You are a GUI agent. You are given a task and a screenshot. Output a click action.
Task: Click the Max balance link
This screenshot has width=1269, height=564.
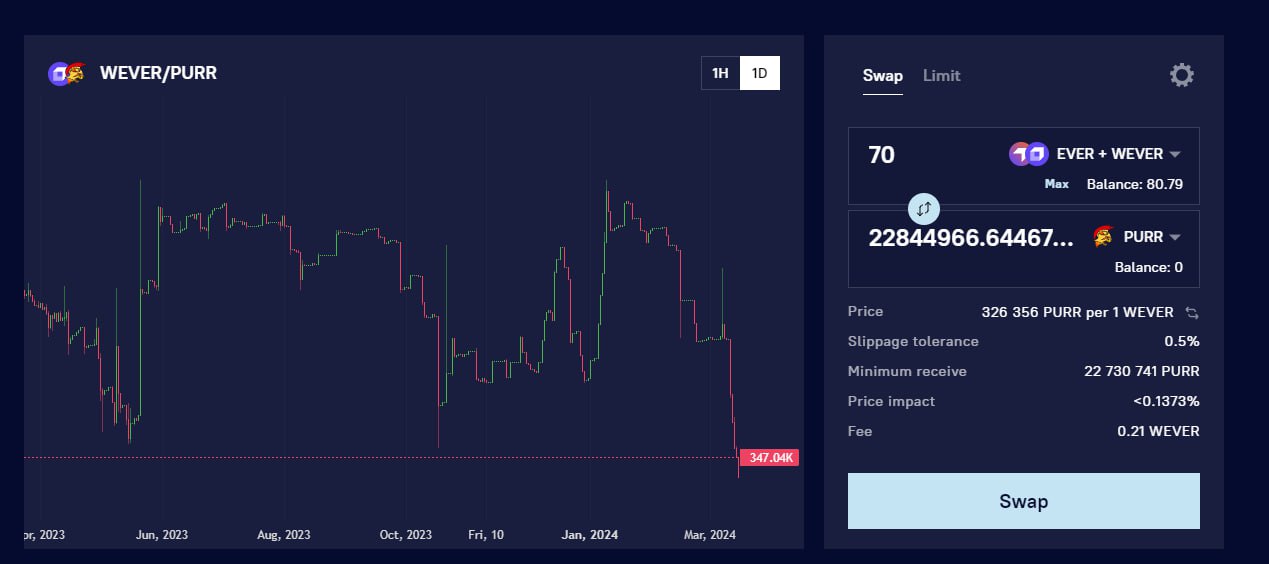[1056, 184]
